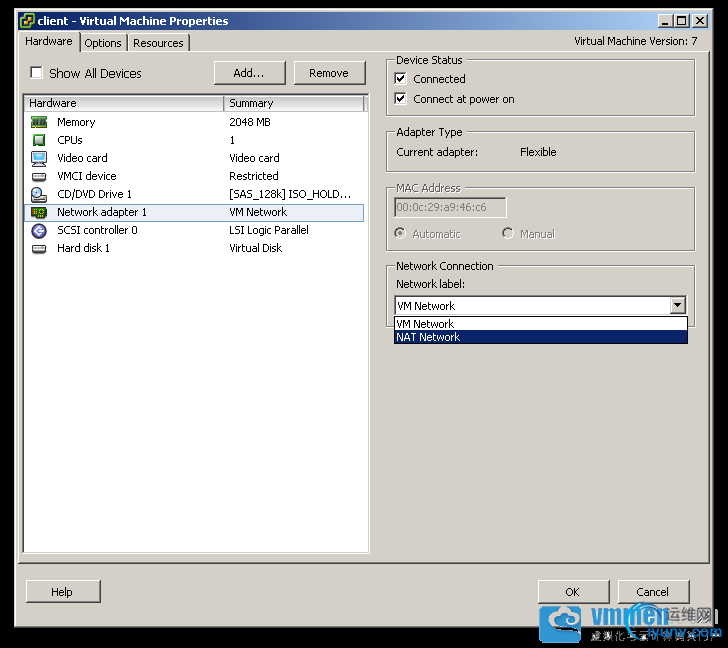This screenshot has width=728, height=648.
Task: Open the Network label dropdown arrow
Action: [x=678, y=305]
